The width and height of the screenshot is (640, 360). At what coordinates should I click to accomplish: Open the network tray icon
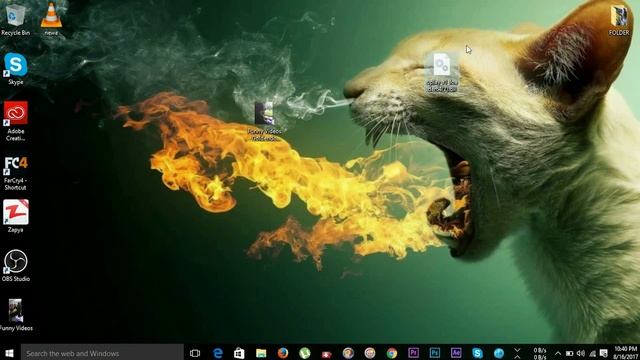click(592, 353)
